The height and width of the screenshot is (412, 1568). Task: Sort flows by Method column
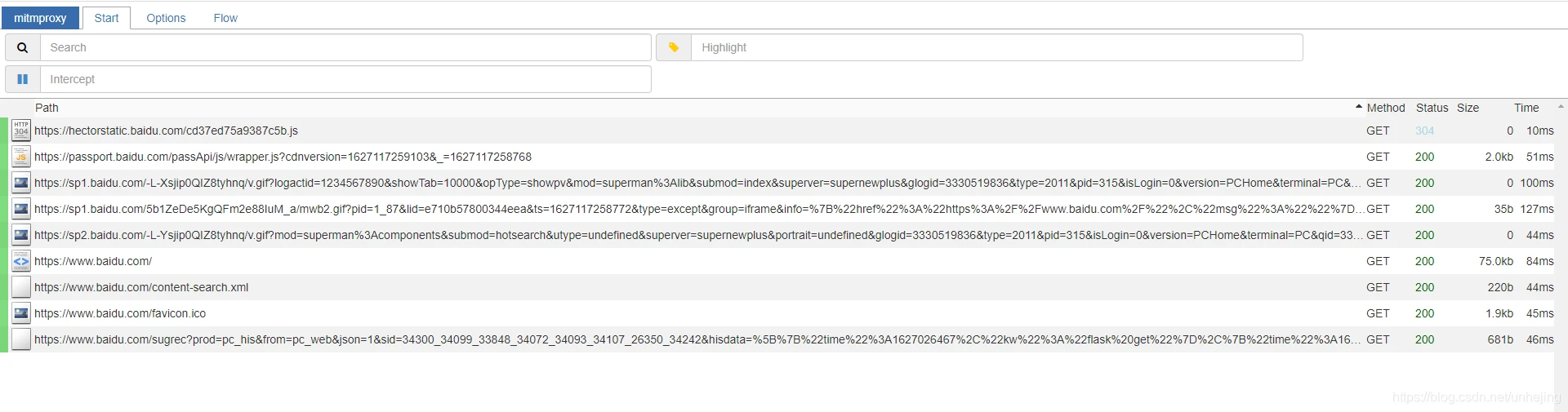[1386, 108]
